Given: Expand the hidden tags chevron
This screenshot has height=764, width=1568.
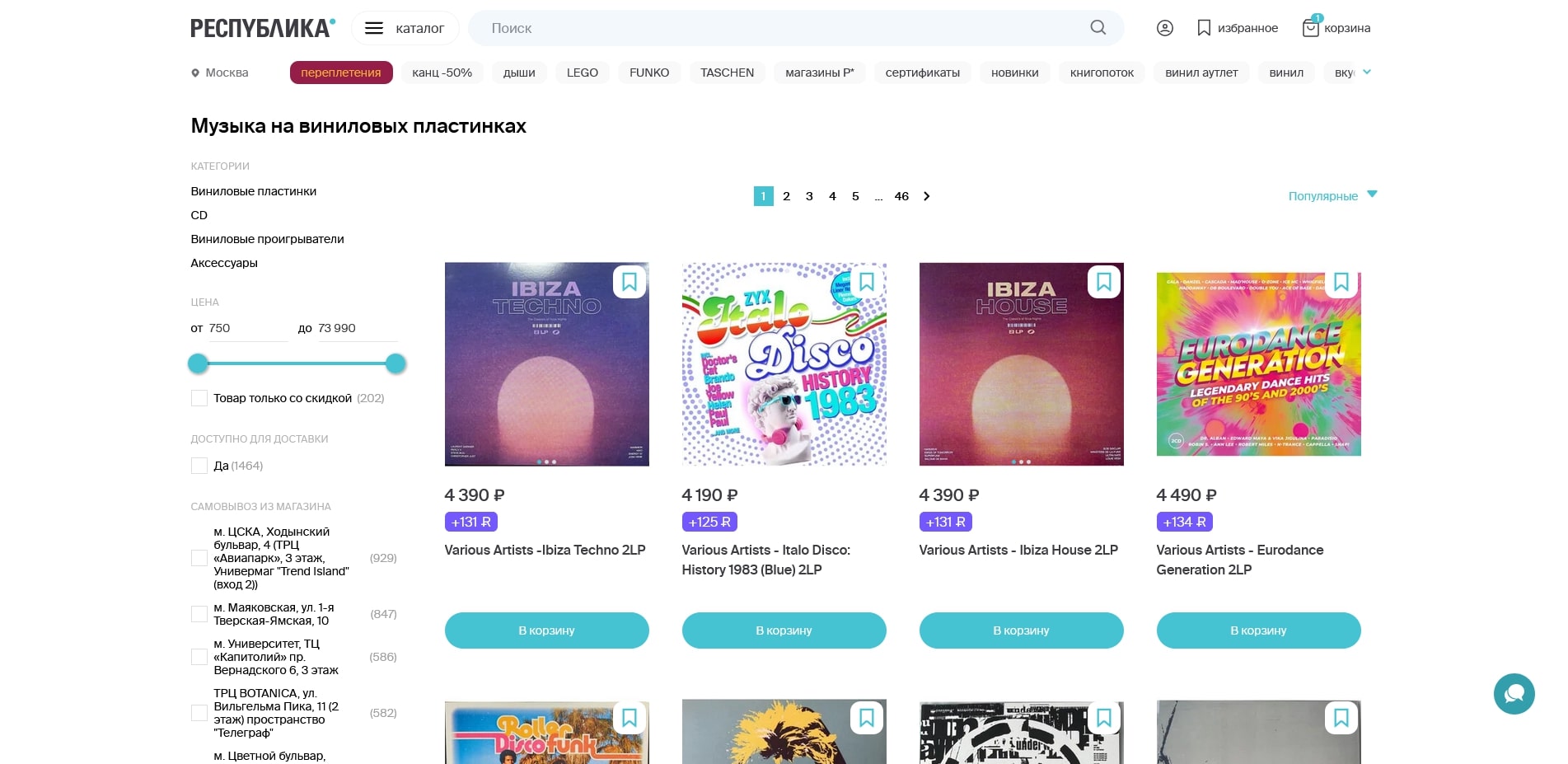Looking at the screenshot, I should click(1367, 72).
